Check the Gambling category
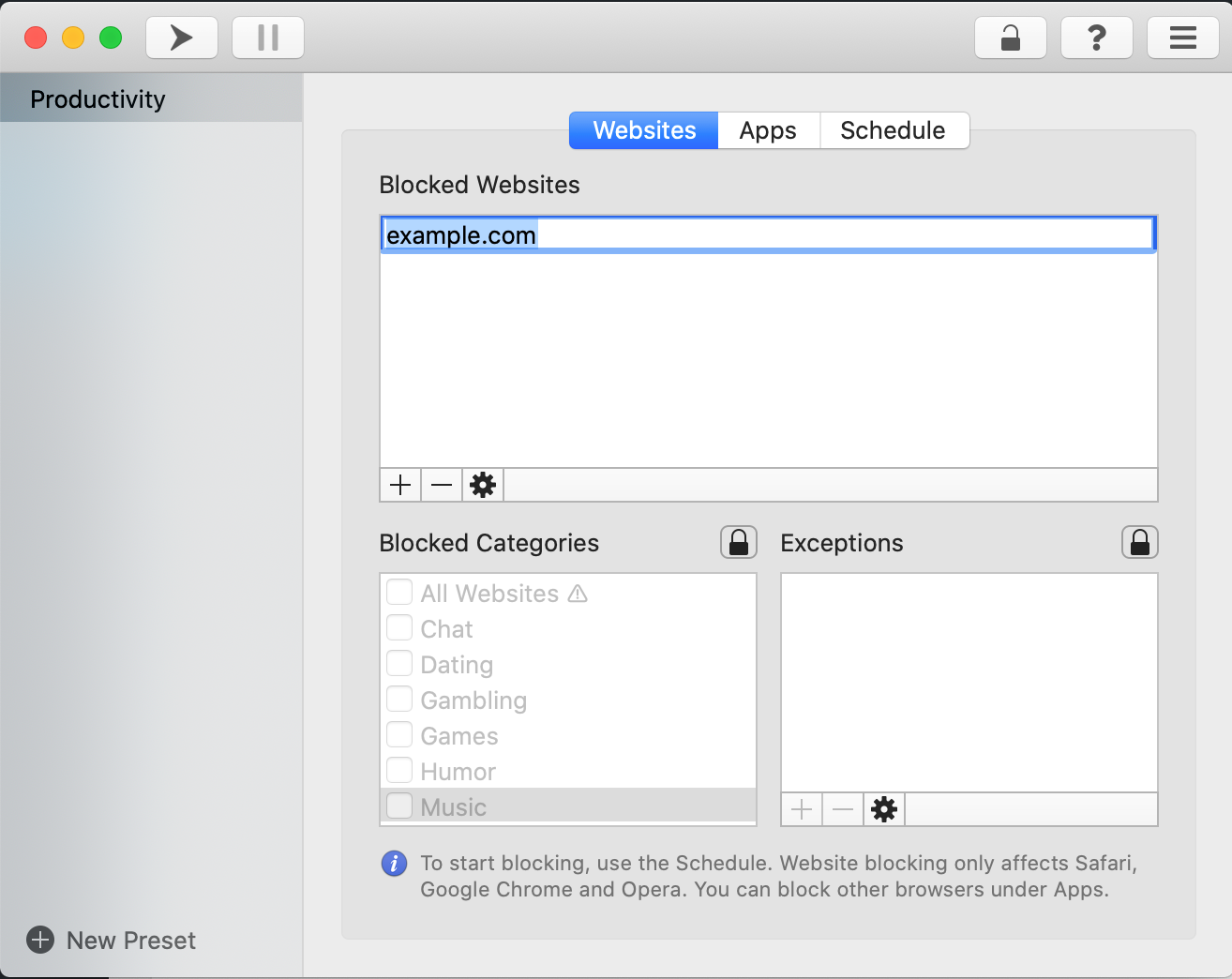The width and height of the screenshot is (1232, 979). (x=399, y=699)
